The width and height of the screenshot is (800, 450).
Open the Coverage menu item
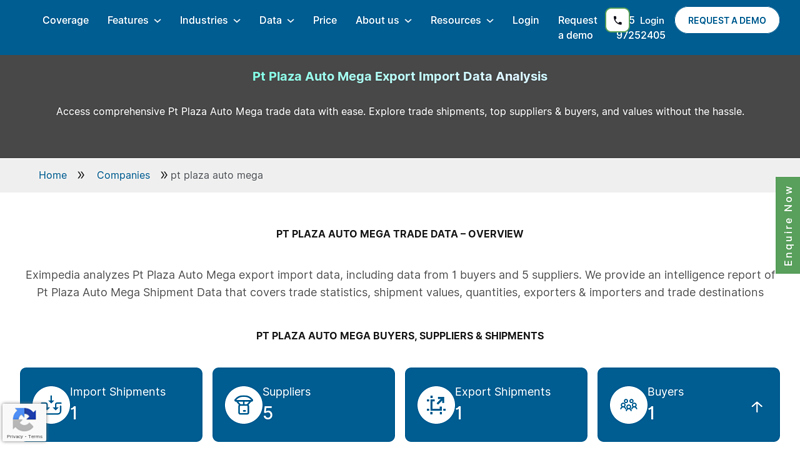click(x=65, y=20)
